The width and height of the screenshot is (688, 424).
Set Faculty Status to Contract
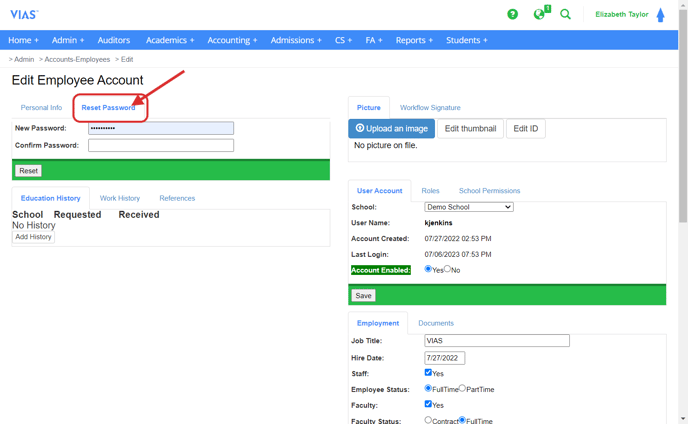[x=428, y=420]
